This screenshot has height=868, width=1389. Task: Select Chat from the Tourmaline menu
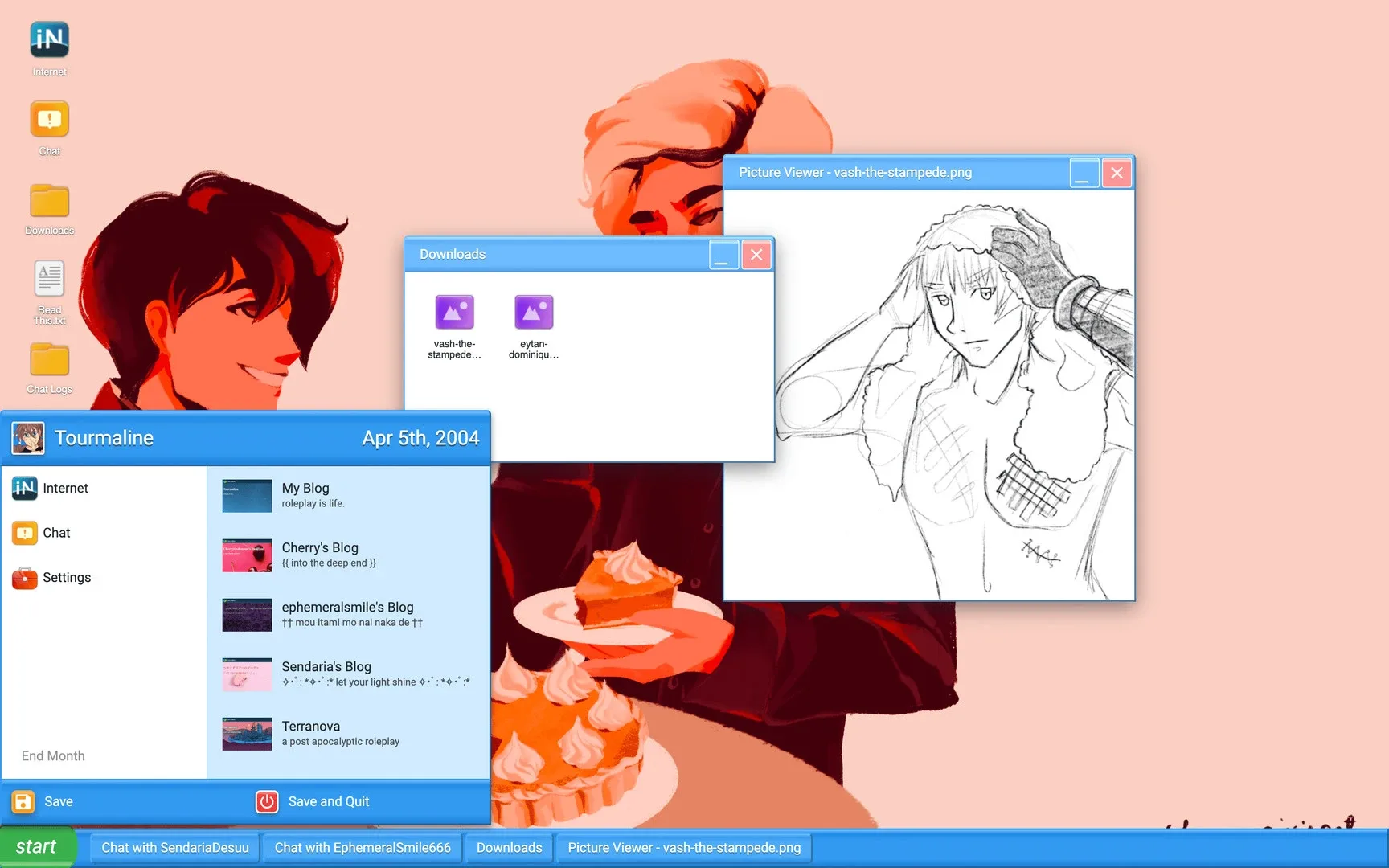pyautogui.click(x=56, y=532)
